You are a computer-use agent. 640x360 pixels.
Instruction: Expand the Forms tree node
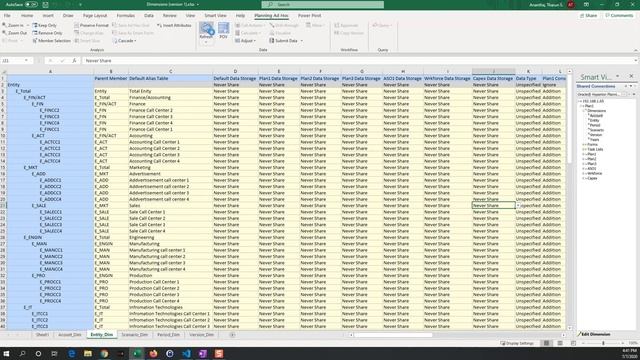point(584,144)
